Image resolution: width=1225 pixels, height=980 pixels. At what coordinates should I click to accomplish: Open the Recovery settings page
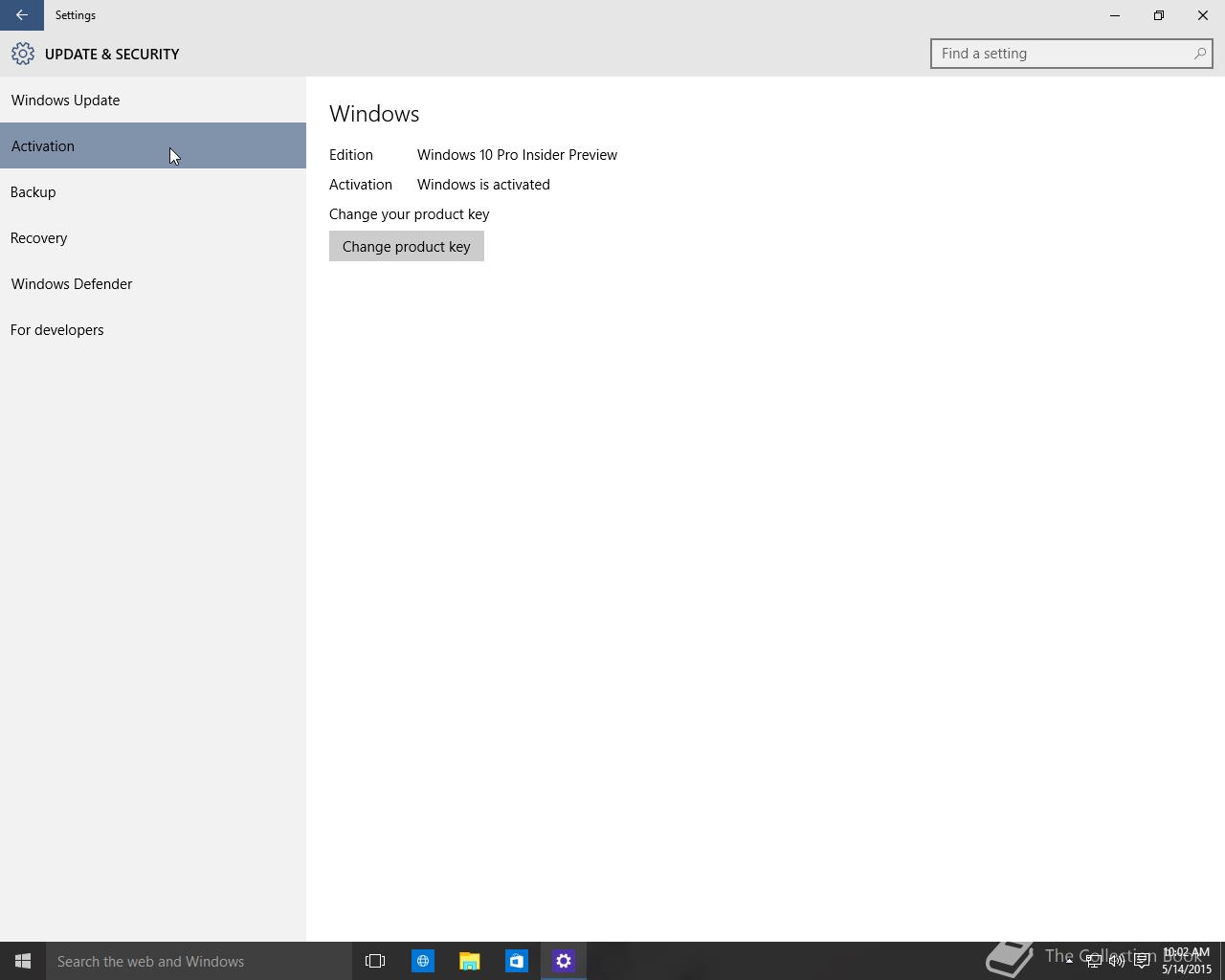[153, 237]
